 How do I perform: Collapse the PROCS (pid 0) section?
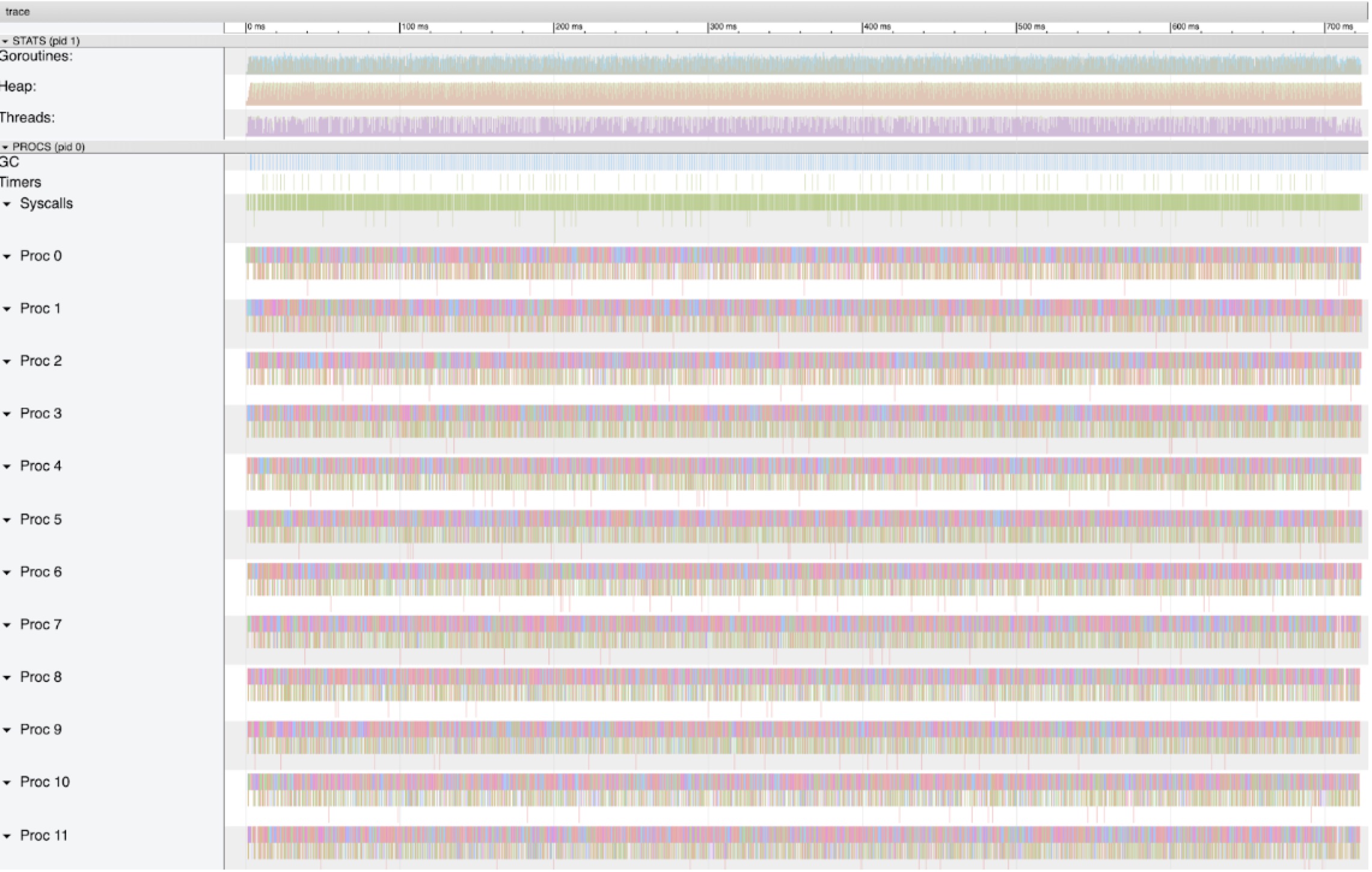(5, 147)
